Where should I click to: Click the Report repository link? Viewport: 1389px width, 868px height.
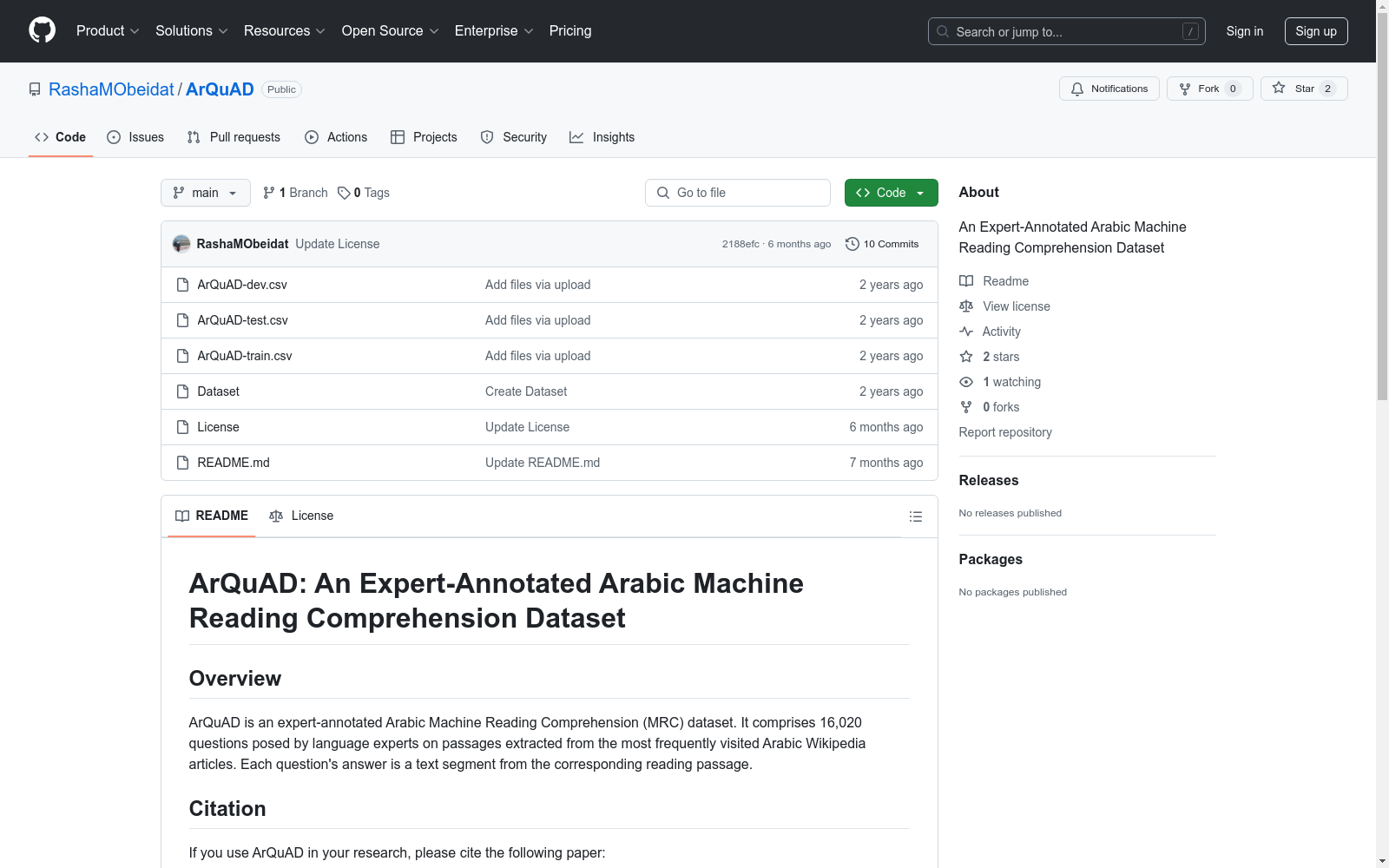(1005, 432)
